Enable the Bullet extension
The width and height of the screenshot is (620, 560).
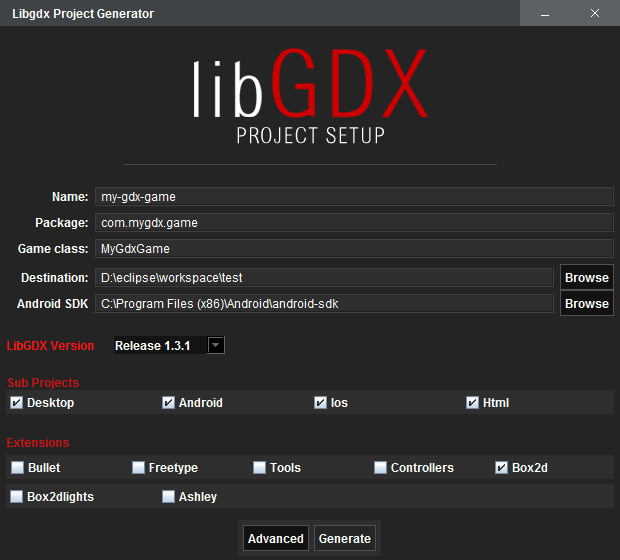click(17, 467)
